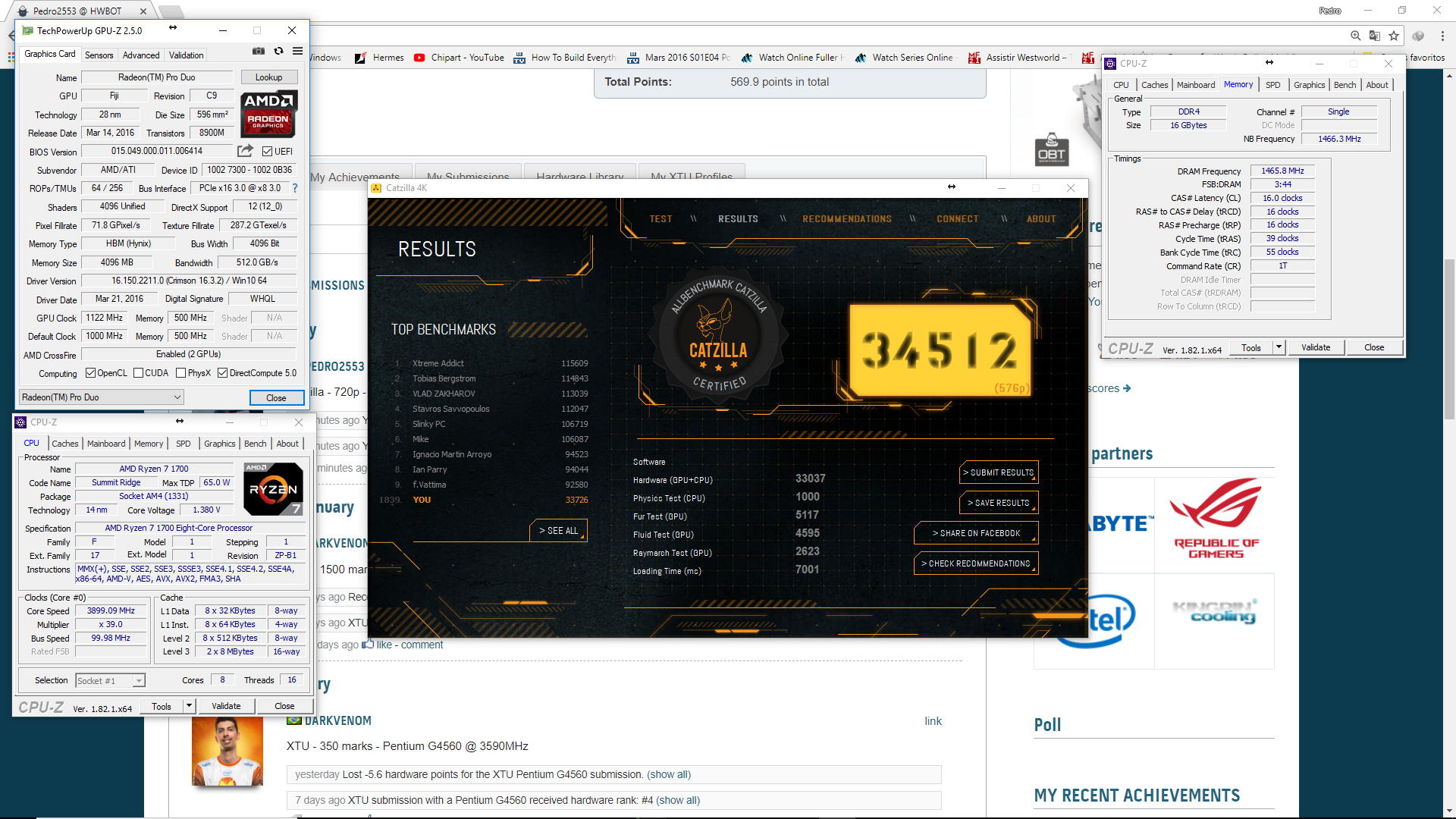Click SAVE RESULTS in Catzilla
The width and height of the screenshot is (1456, 819).
pyautogui.click(x=999, y=503)
